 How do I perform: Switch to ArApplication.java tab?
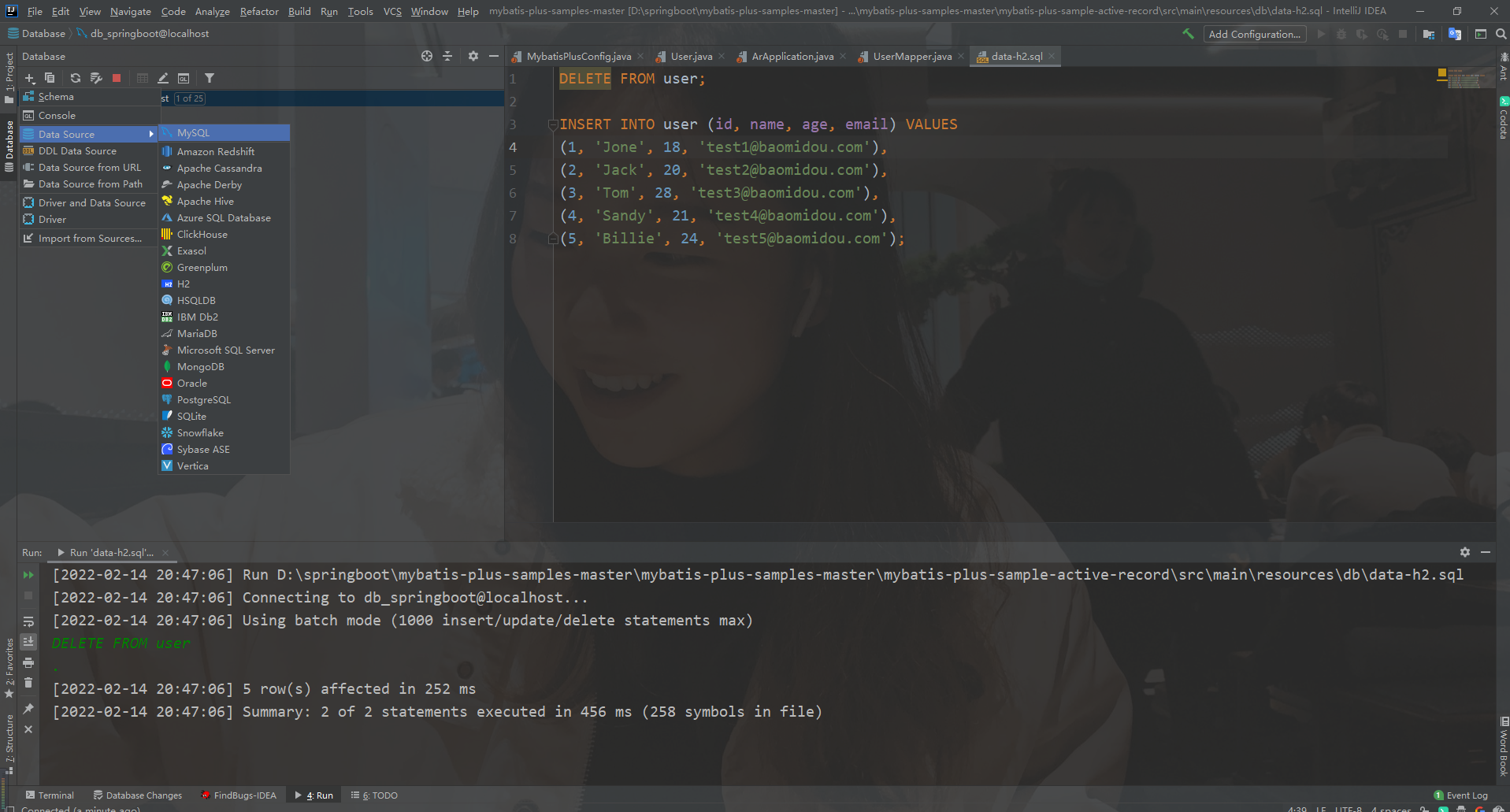pyautogui.click(x=792, y=56)
